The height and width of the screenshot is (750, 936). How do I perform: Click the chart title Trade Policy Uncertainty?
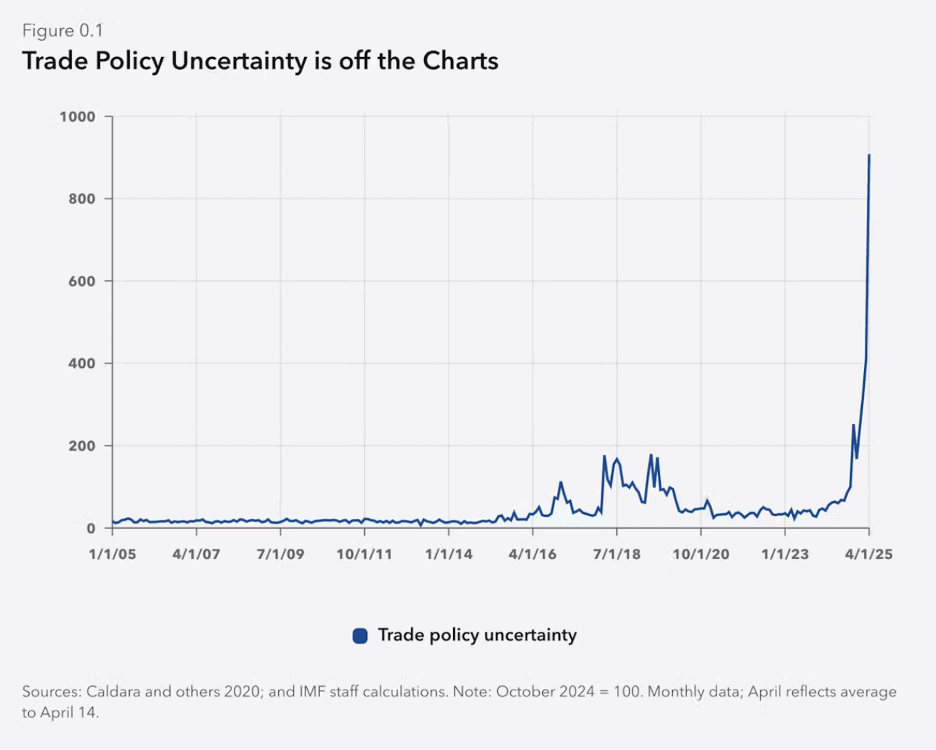tap(260, 61)
